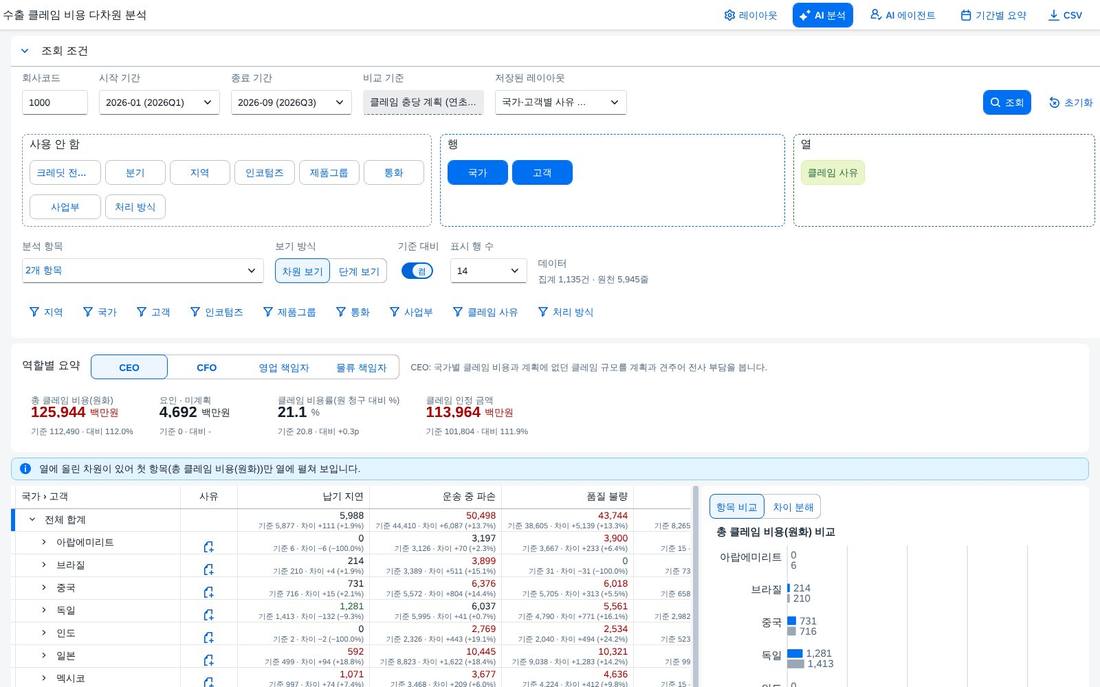Select the 처리 방식 dimension chip
This screenshot has width=1100, height=687.
click(135, 207)
